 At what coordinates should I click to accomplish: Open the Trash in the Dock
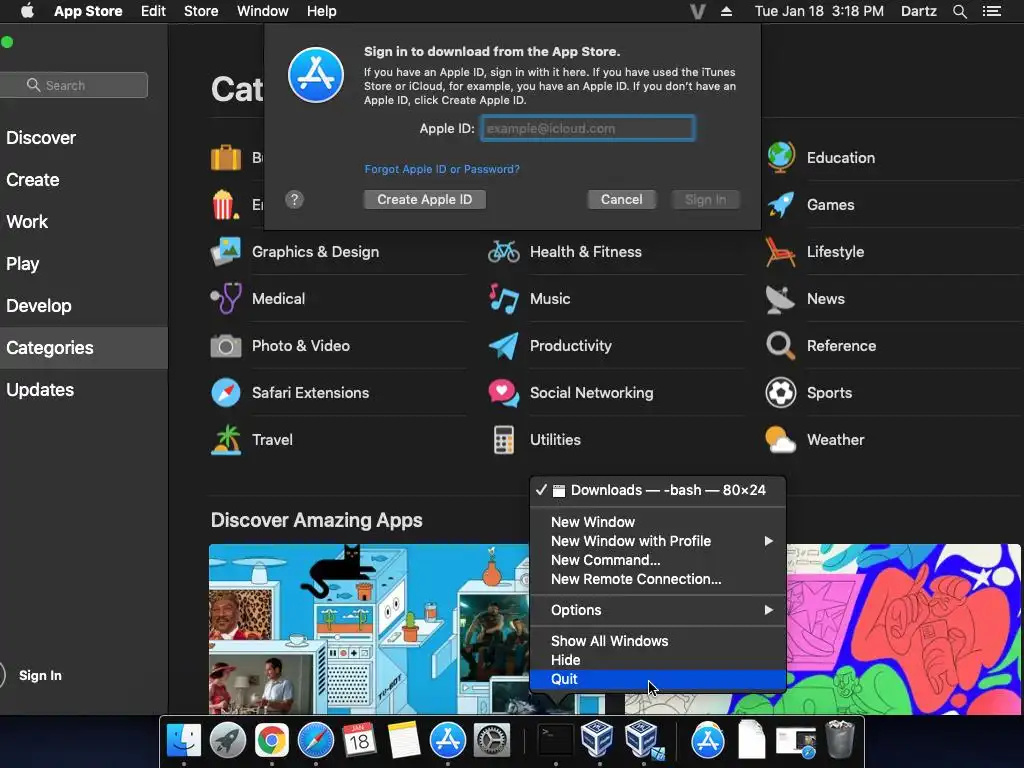point(840,740)
